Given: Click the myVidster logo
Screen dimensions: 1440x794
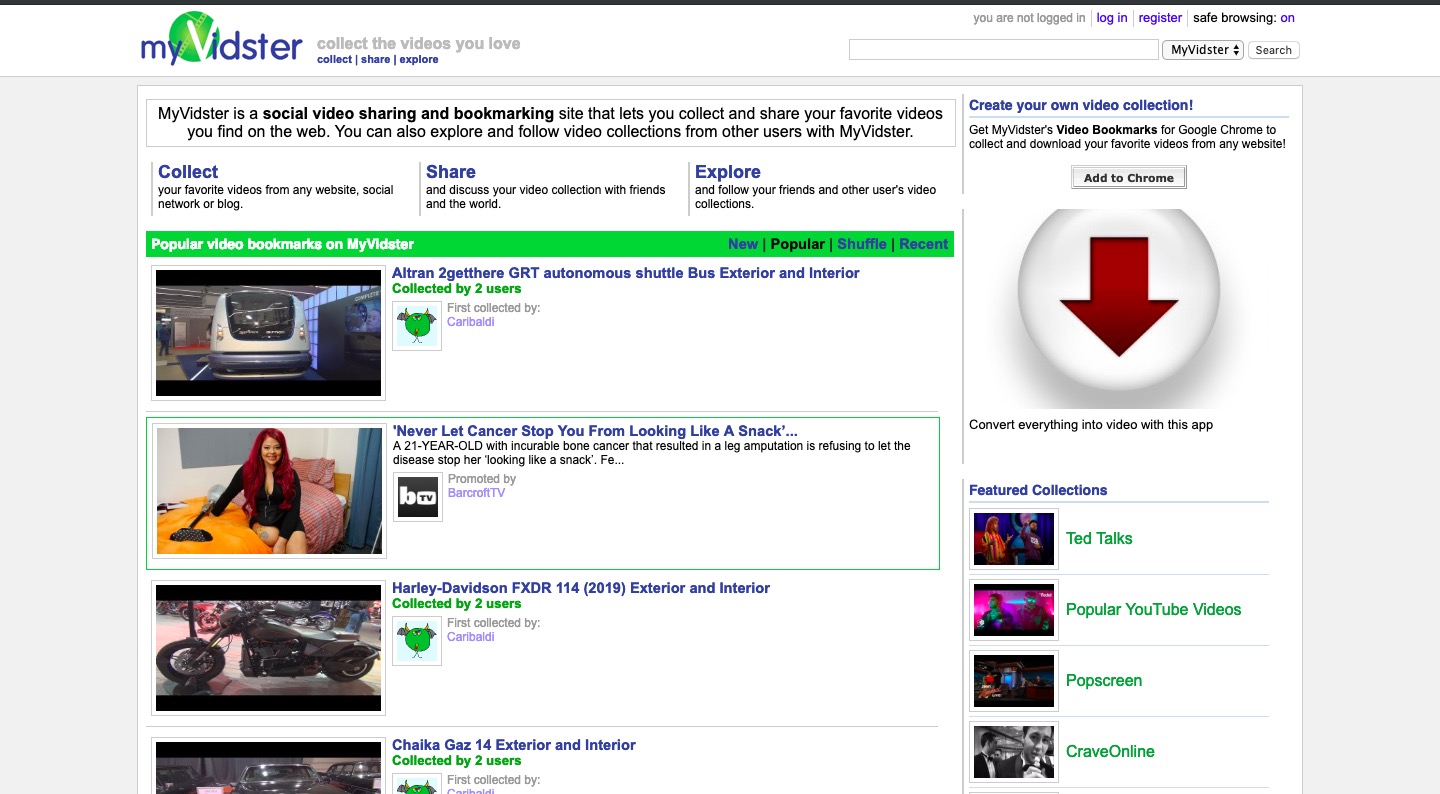Looking at the screenshot, I should tap(221, 39).
